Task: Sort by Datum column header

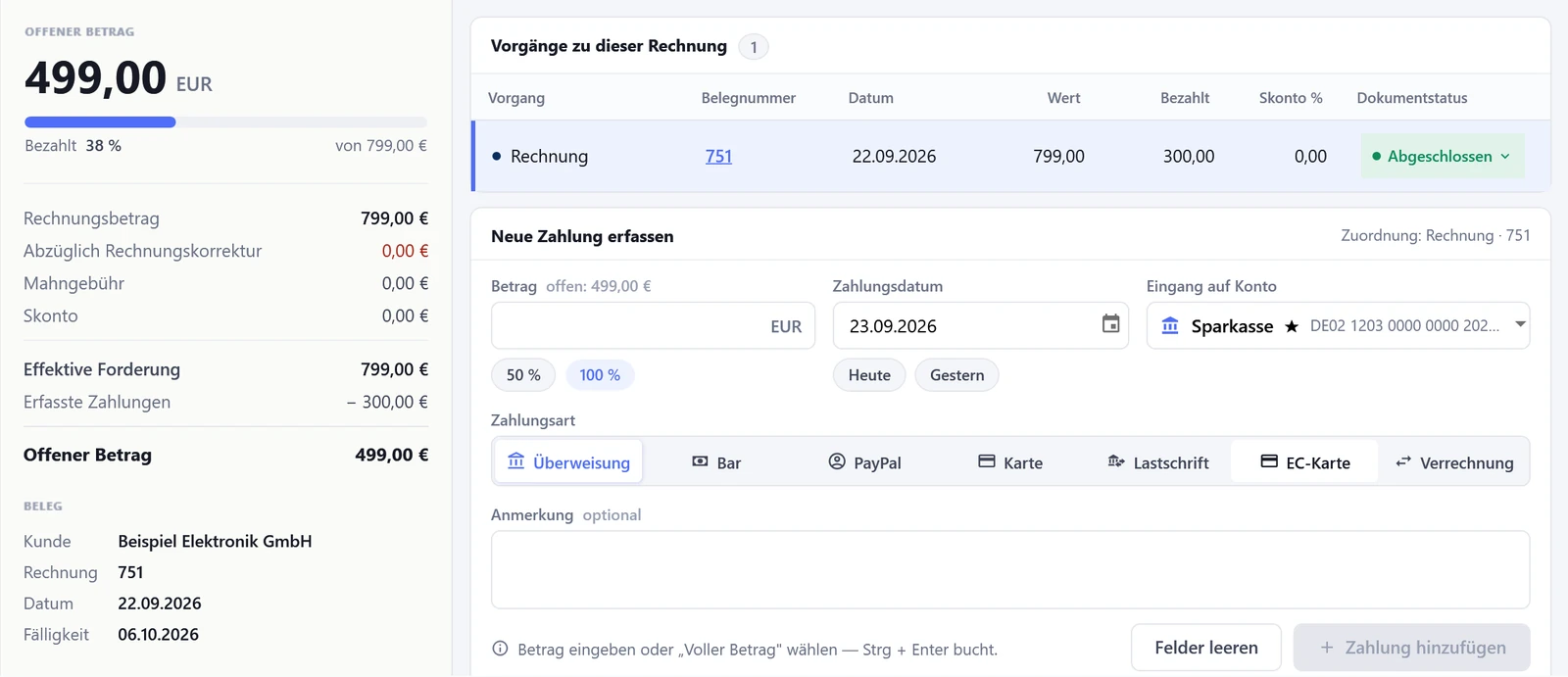Action: pyautogui.click(x=871, y=98)
